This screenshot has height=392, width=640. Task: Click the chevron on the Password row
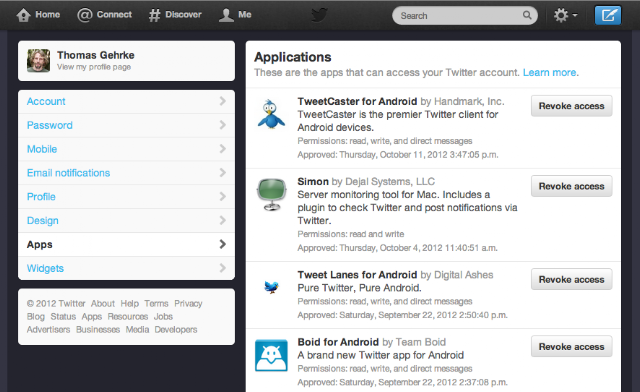click(222, 125)
